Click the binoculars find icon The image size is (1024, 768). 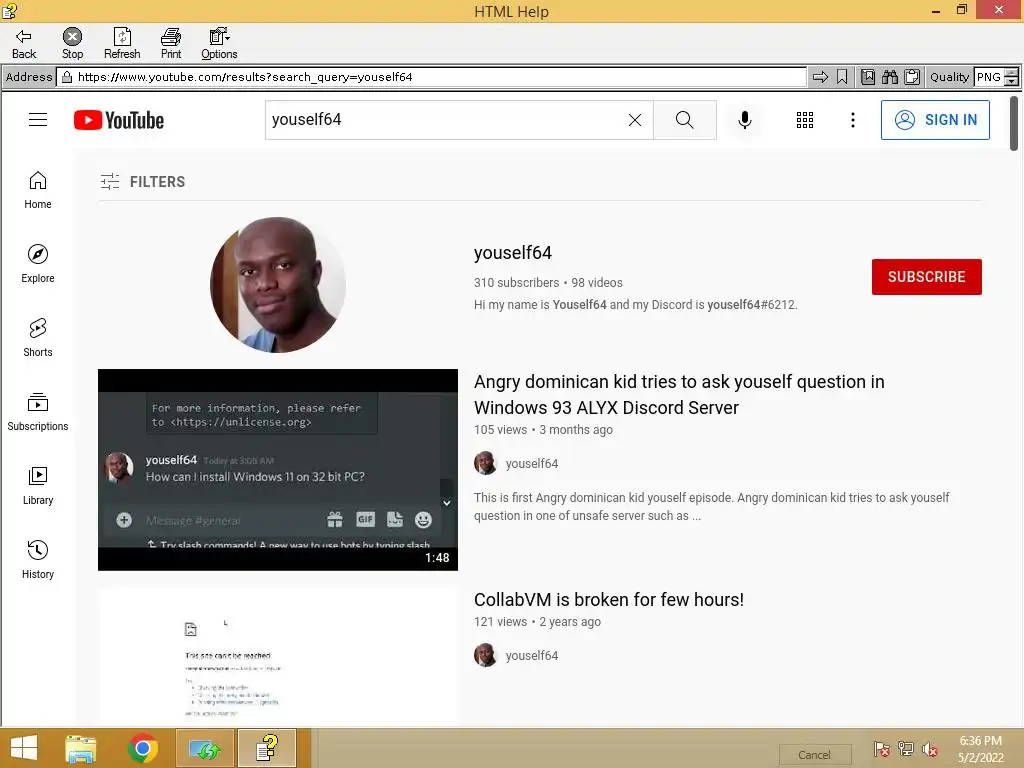point(890,77)
